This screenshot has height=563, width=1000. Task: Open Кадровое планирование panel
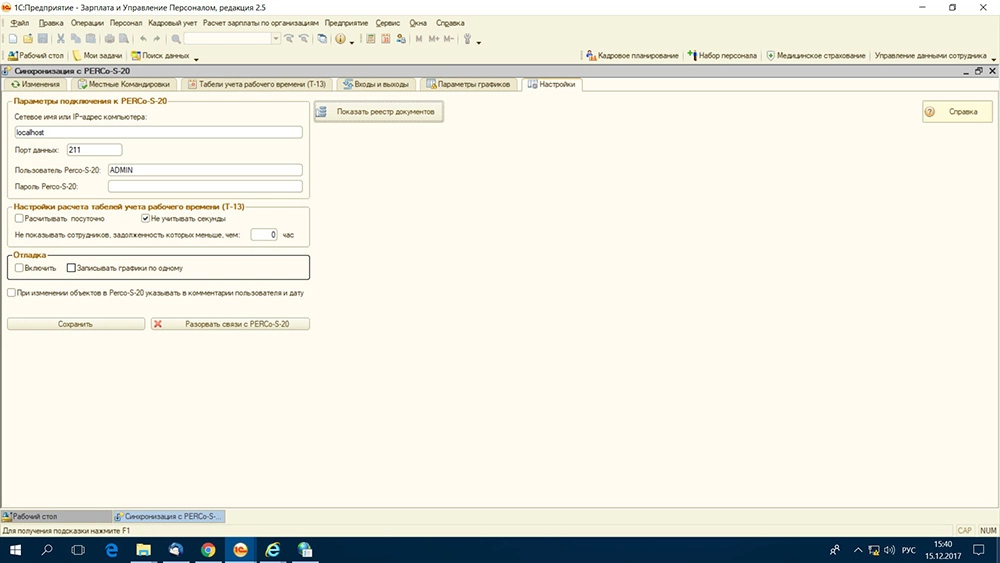[x=632, y=56]
